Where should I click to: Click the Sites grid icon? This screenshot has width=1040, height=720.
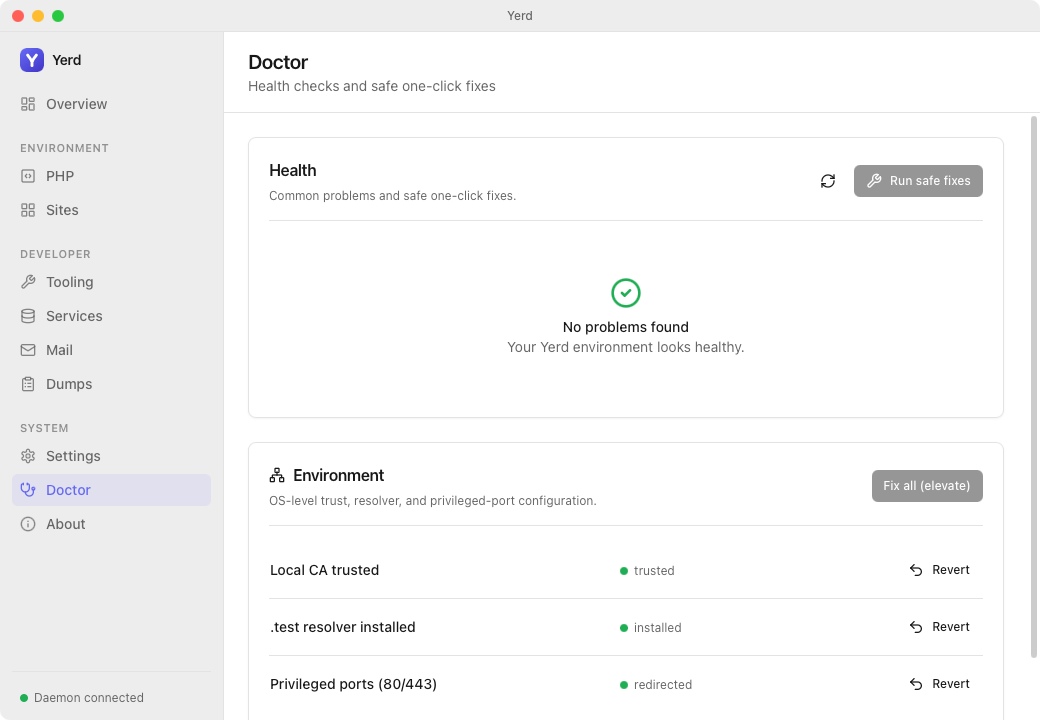pos(28,210)
